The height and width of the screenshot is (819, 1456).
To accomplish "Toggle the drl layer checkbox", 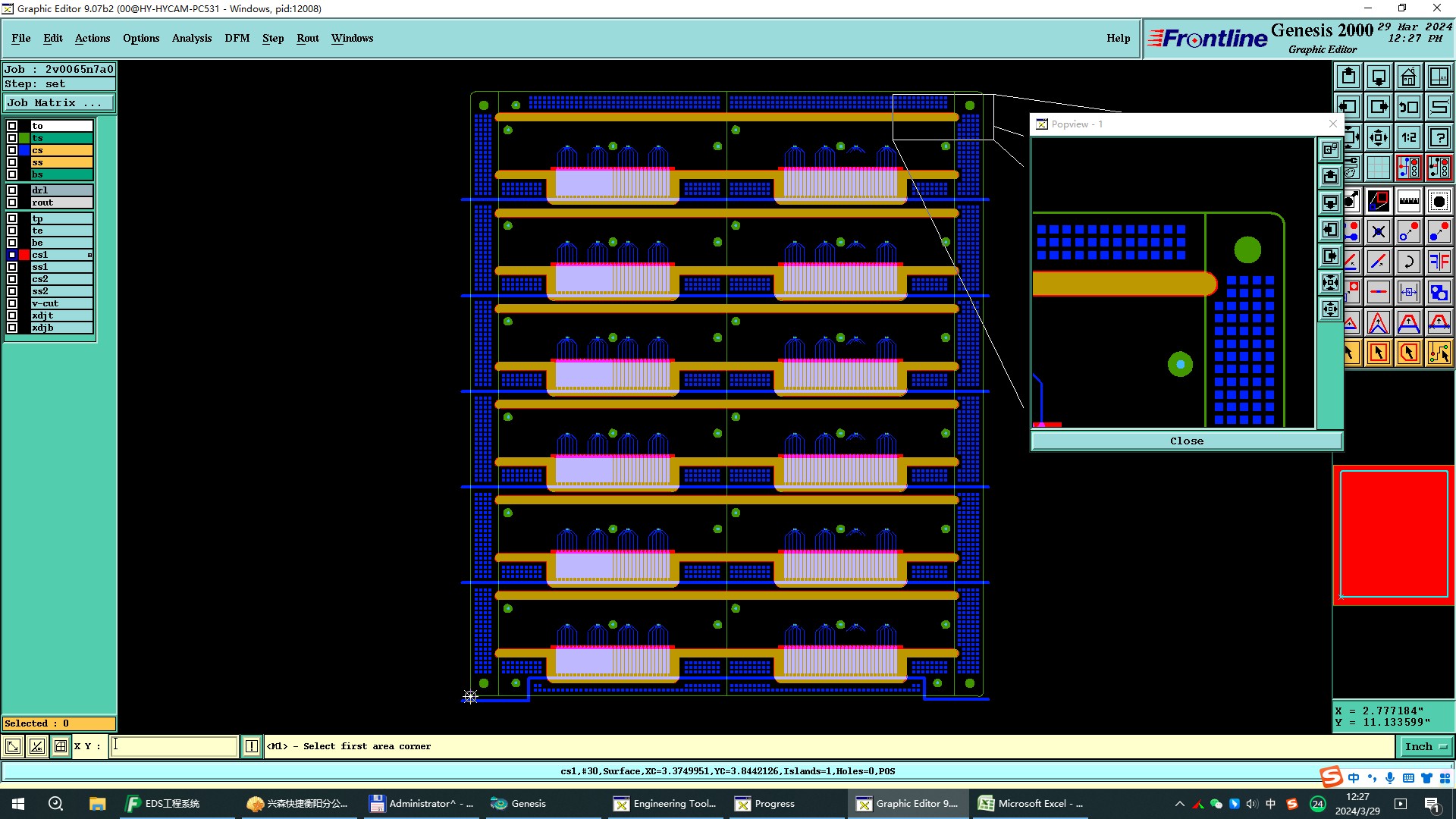I will 12,190.
